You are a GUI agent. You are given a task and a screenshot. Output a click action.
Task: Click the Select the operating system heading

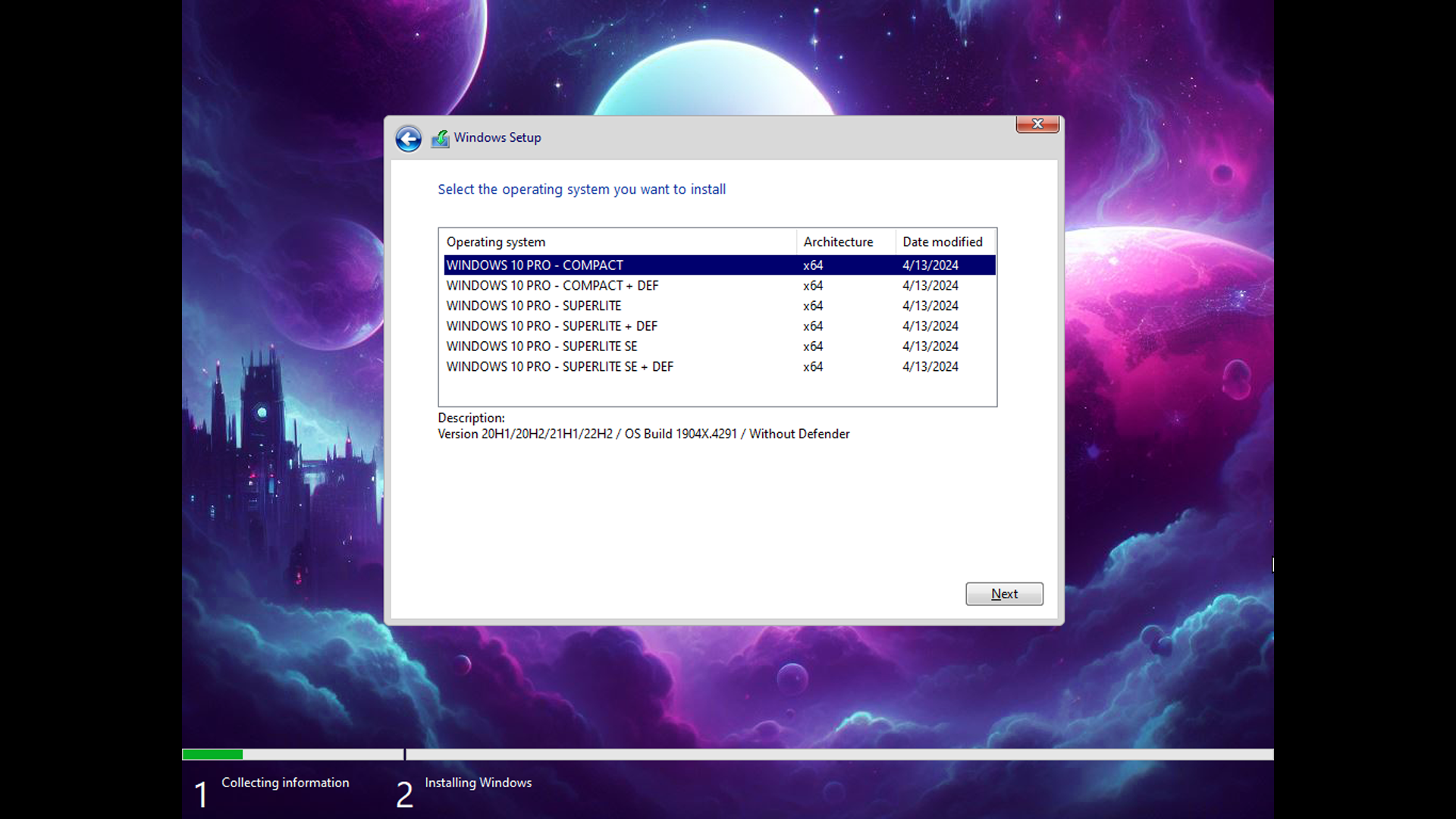pyautogui.click(x=582, y=190)
